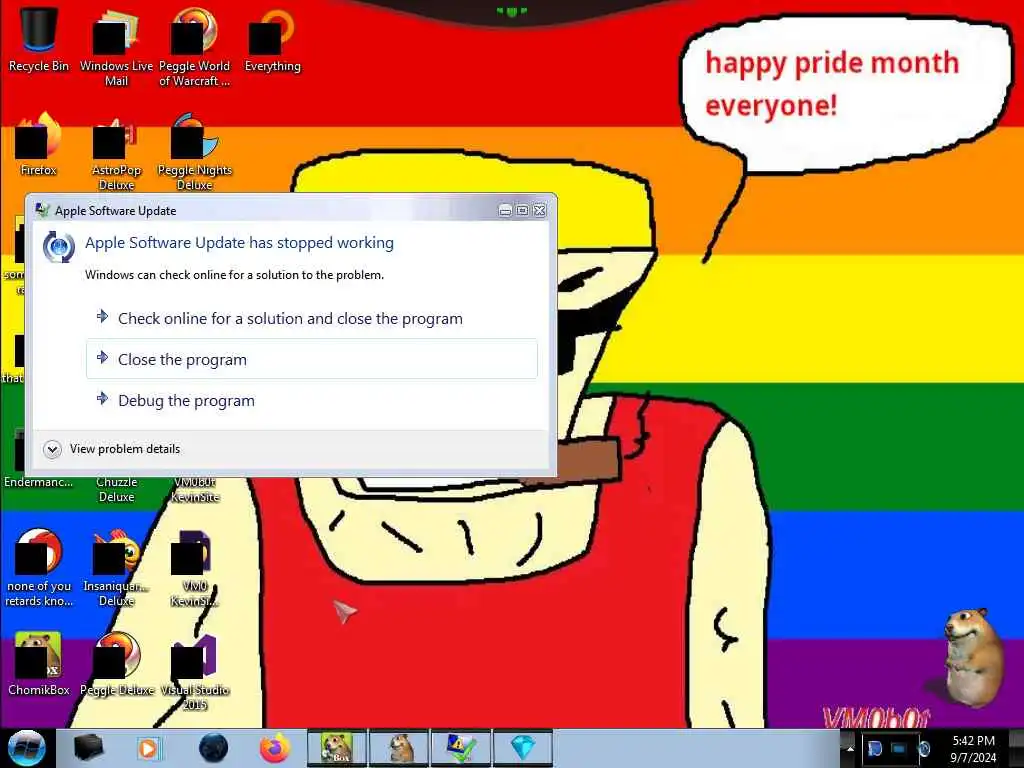Open Firefox from the taskbar
The height and width of the screenshot is (768, 1024).
(275, 748)
